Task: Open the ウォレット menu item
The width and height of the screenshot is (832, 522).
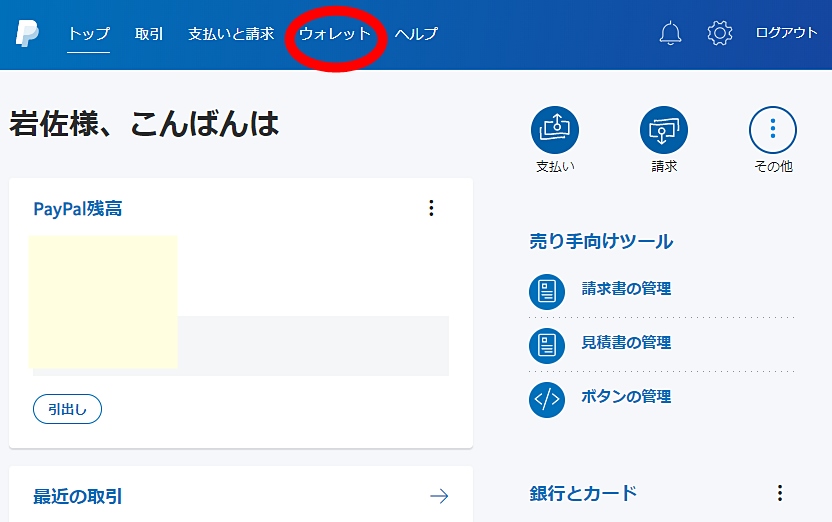Action: pyautogui.click(x=335, y=34)
